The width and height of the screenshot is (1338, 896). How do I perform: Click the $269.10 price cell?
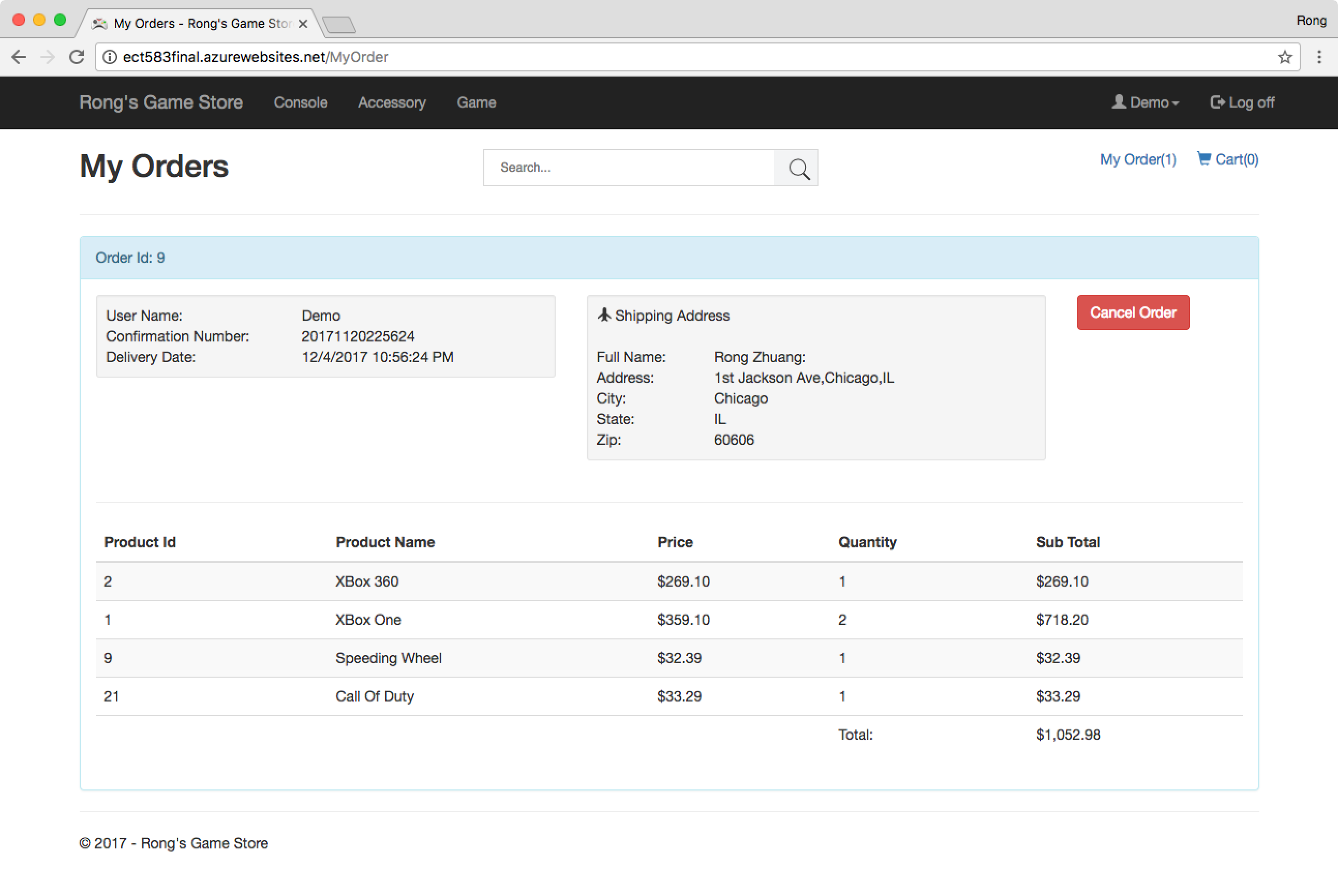[683, 581]
